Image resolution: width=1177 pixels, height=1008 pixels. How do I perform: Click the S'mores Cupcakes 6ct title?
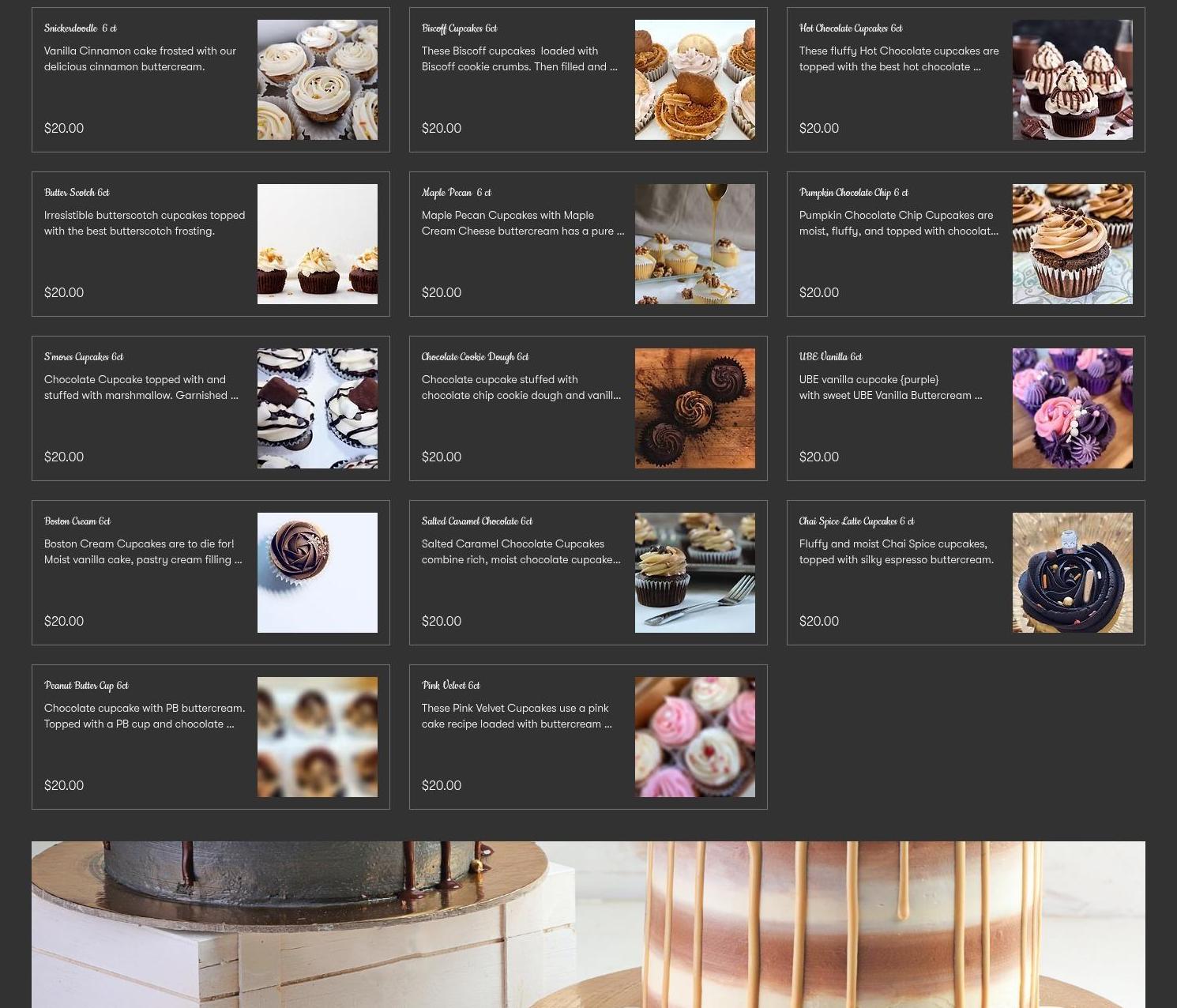click(x=84, y=357)
